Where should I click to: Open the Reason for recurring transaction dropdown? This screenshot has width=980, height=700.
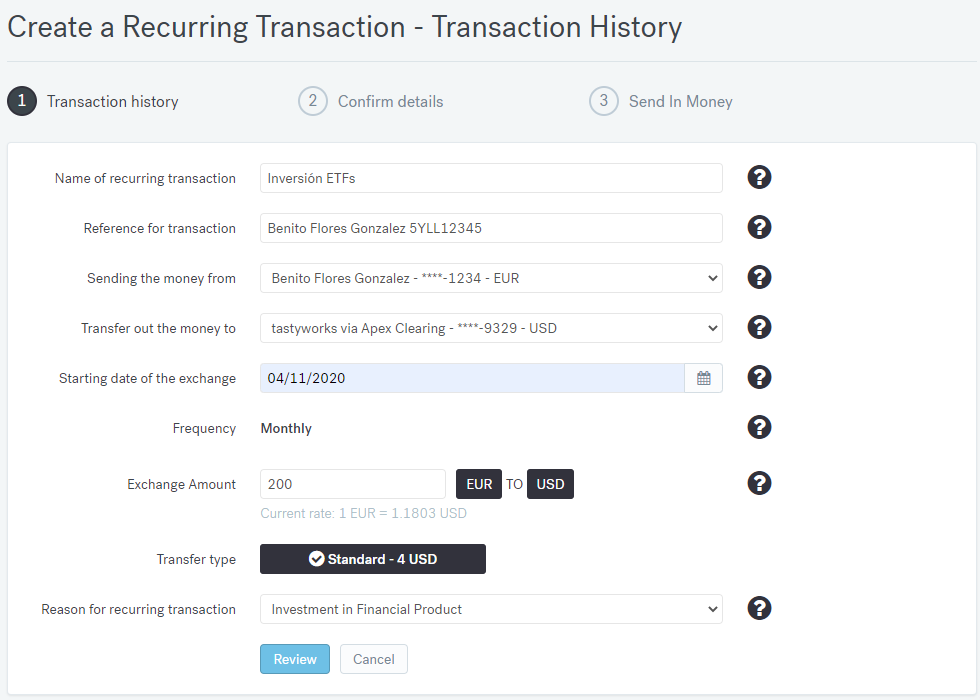pyautogui.click(x=491, y=609)
